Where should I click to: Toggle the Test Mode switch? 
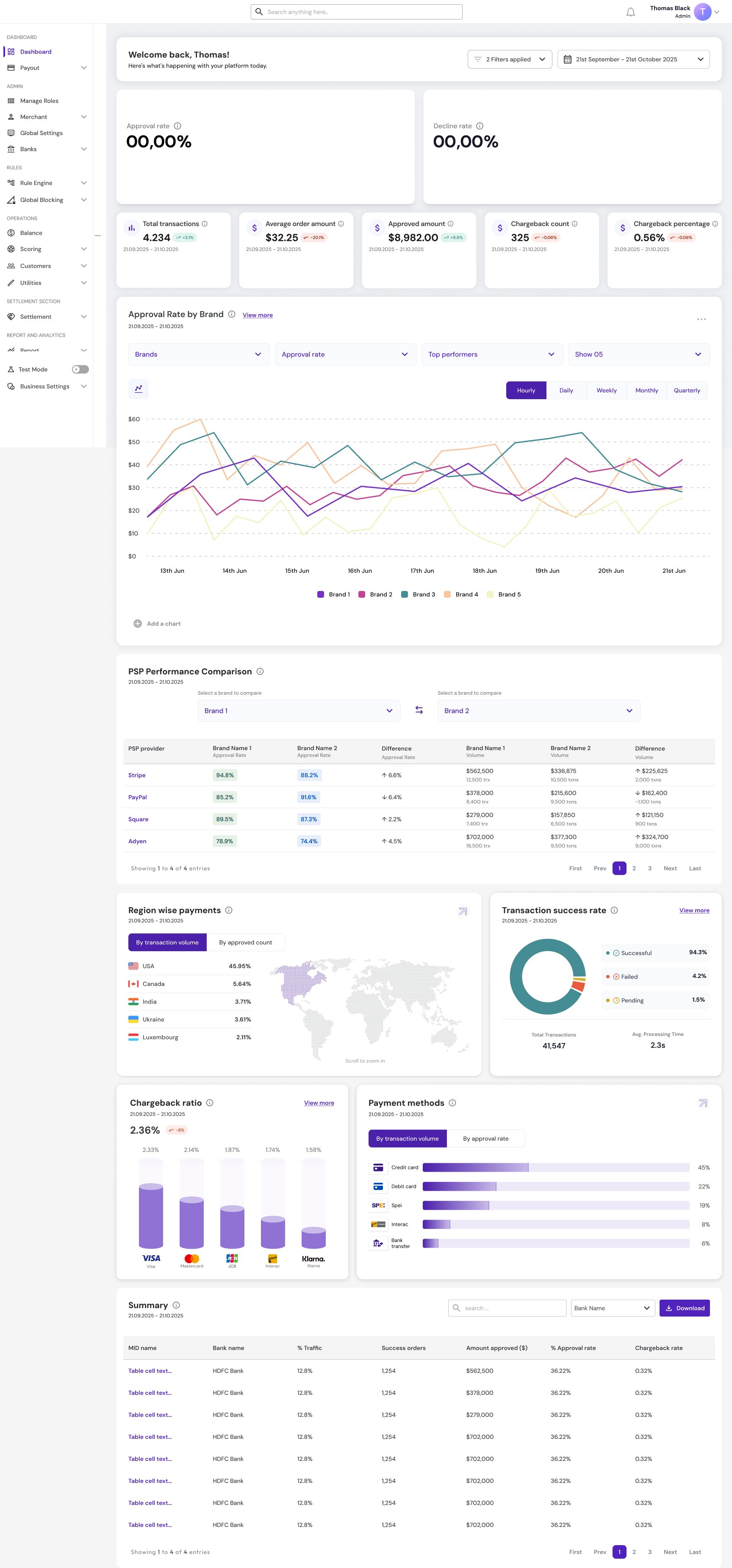click(80, 370)
